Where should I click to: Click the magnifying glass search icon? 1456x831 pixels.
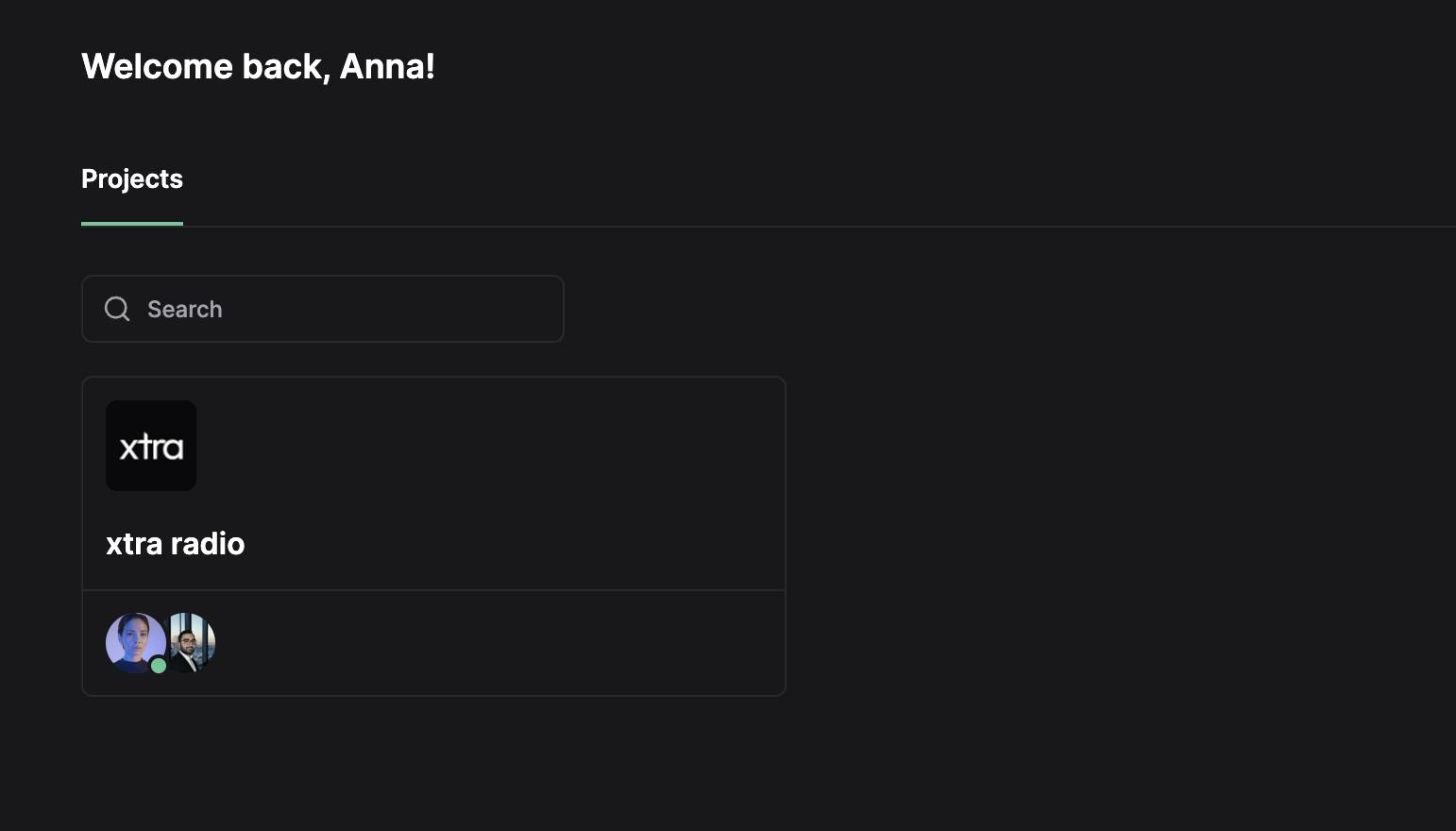117,309
